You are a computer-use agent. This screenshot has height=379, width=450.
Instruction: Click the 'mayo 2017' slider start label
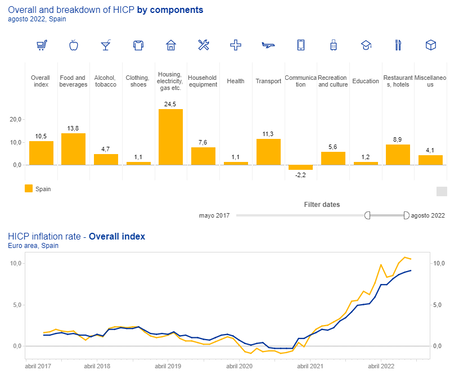coord(214,216)
